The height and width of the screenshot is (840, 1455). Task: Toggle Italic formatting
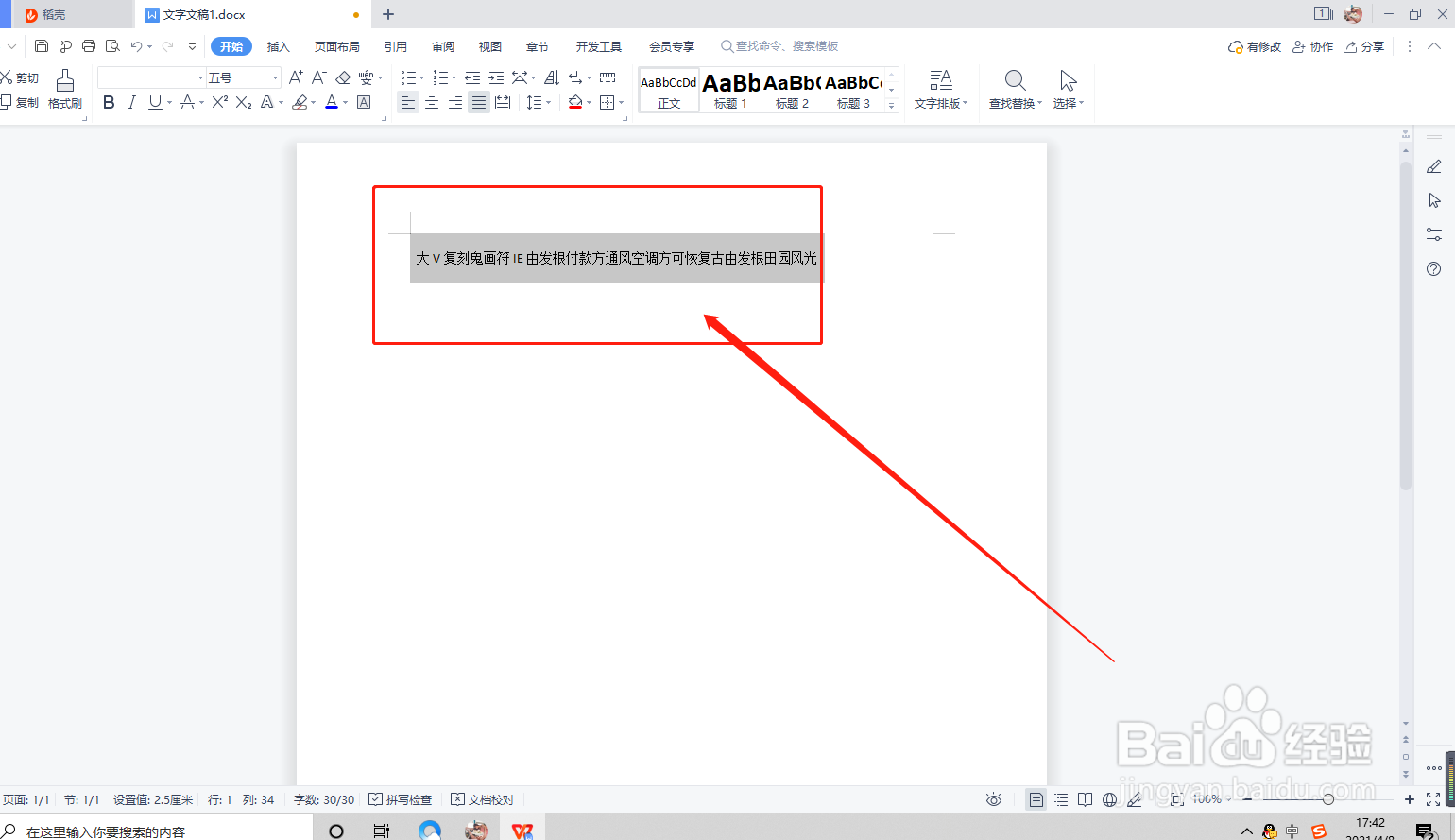132,102
